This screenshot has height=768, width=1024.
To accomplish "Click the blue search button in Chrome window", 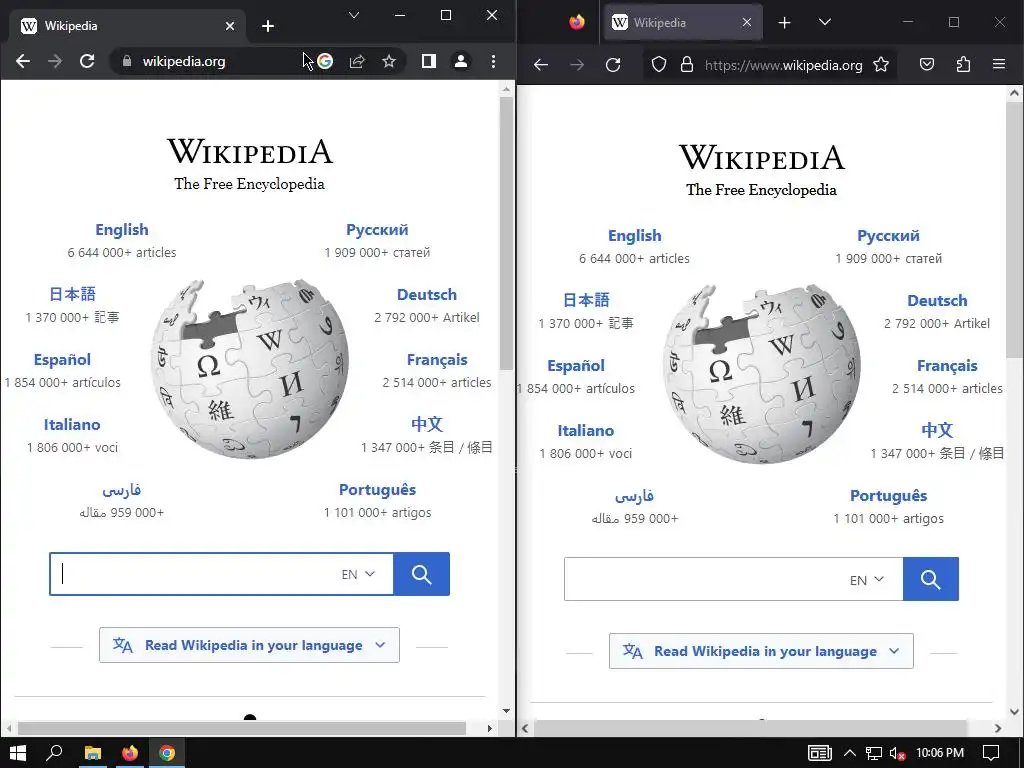I will click(x=421, y=574).
